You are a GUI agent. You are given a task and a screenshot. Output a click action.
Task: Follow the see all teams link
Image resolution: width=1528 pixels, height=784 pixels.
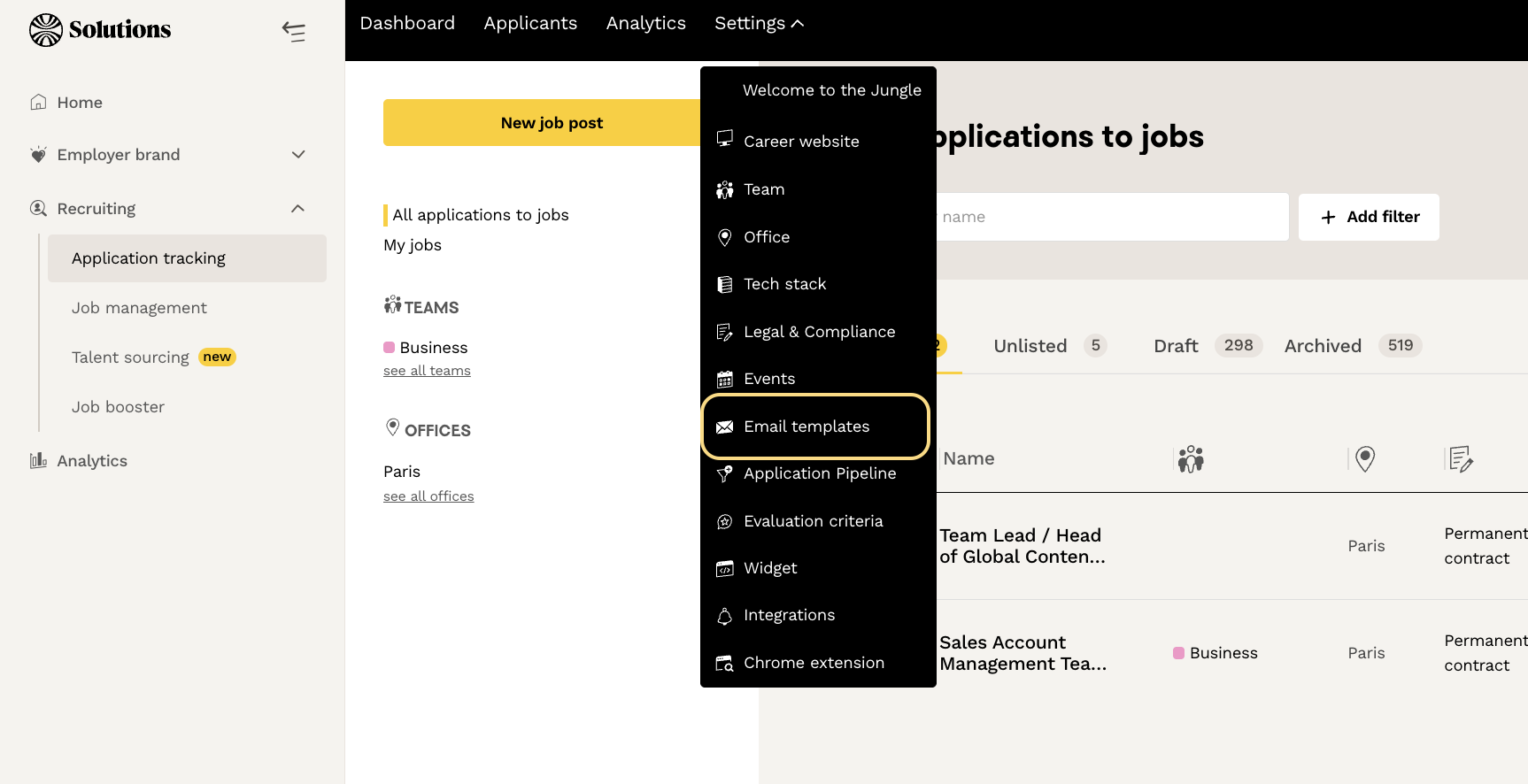pyautogui.click(x=427, y=371)
